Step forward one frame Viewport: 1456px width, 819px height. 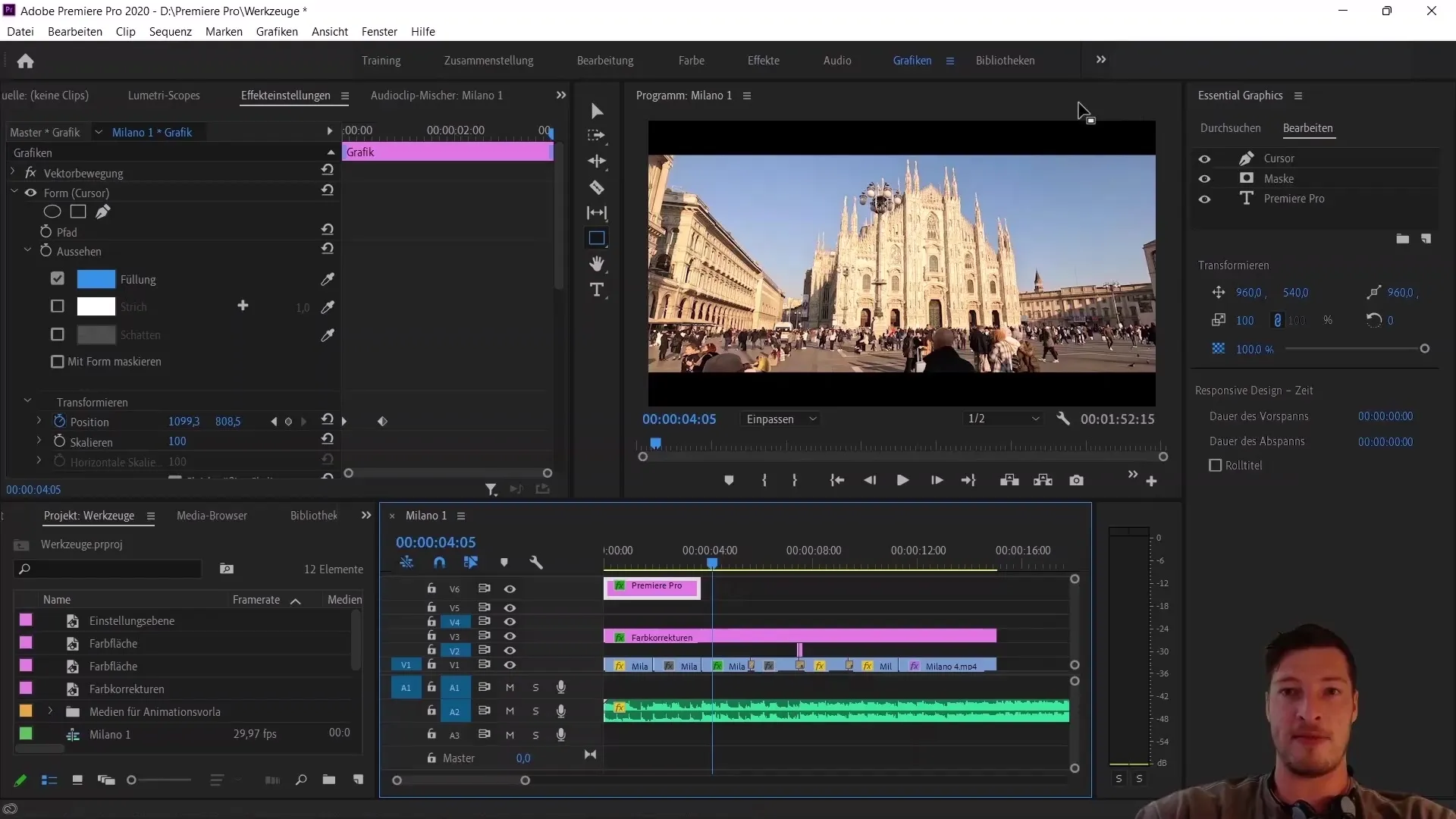[x=937, y=480]
